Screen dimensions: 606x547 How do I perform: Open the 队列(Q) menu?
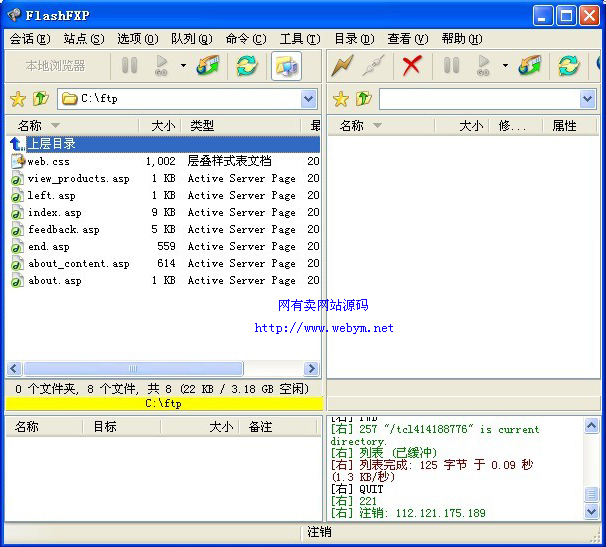click(192, 39)
